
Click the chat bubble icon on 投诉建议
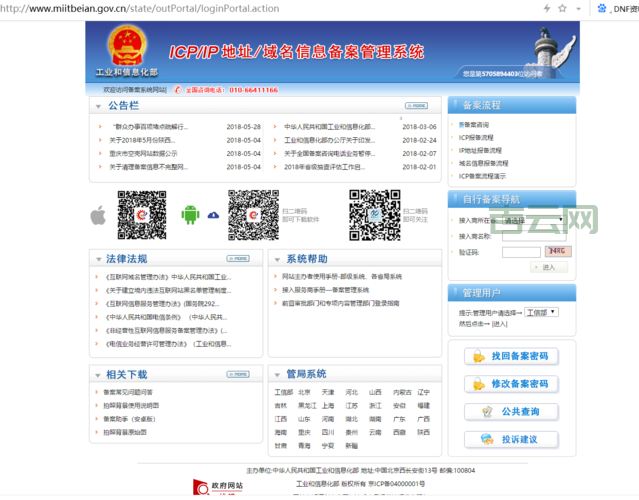(x=487, y=439)
